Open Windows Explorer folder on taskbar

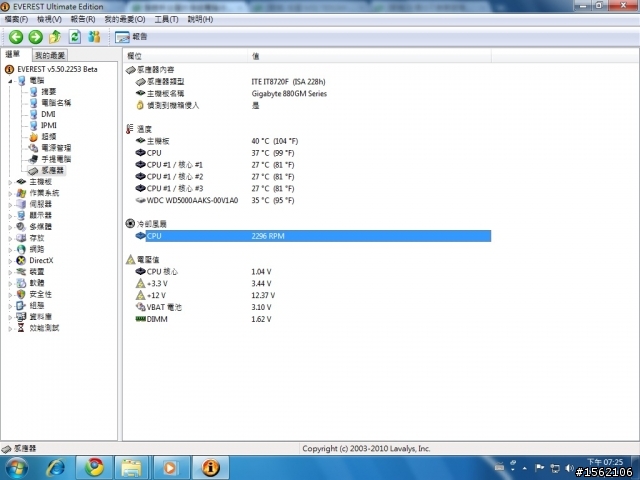click(x=131, y=468)
